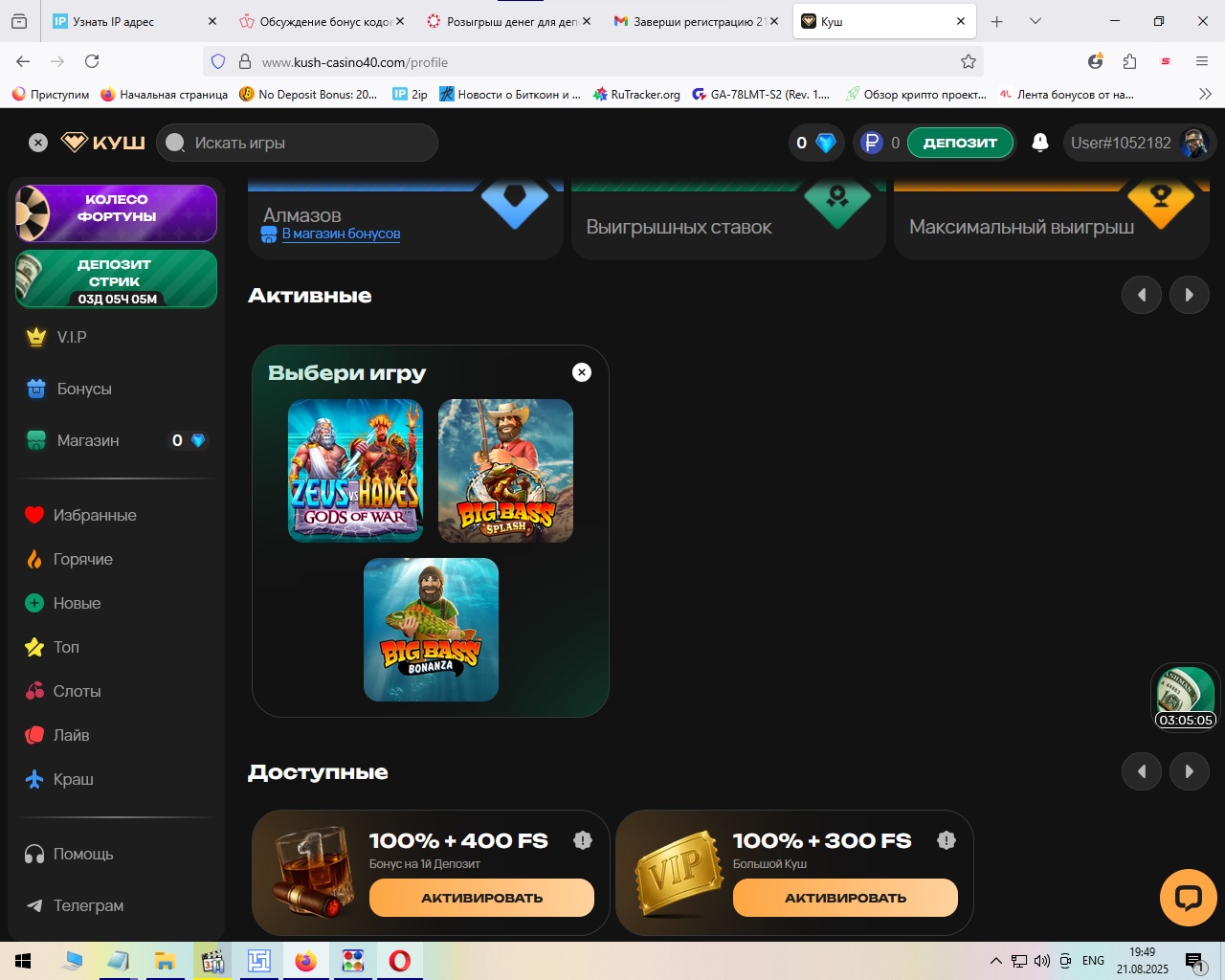Open the Windows Start menu
Viewport: 1225px width, 980px height.
[23, 961]
